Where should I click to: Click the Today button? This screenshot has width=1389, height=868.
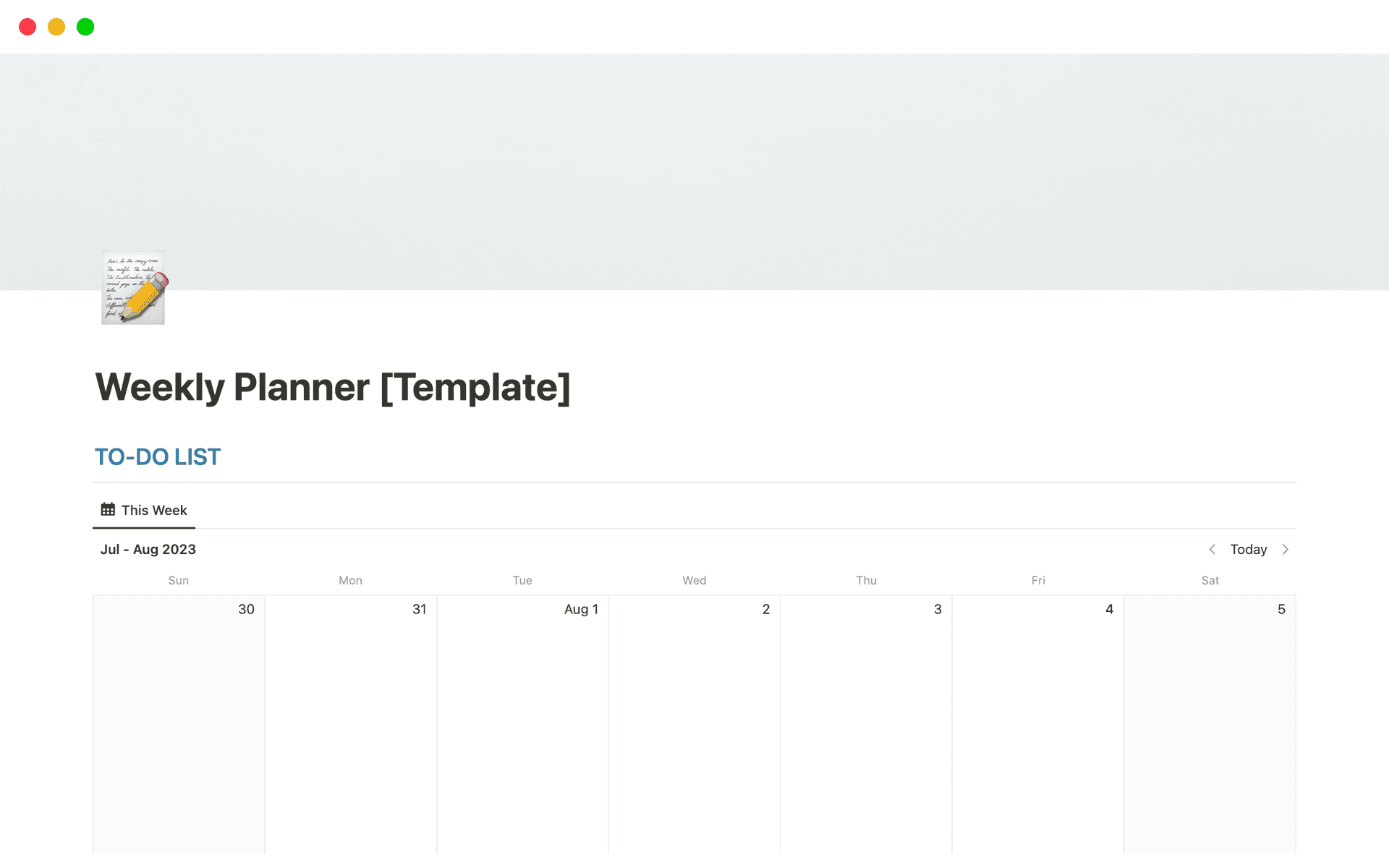tap(1249, 549)
